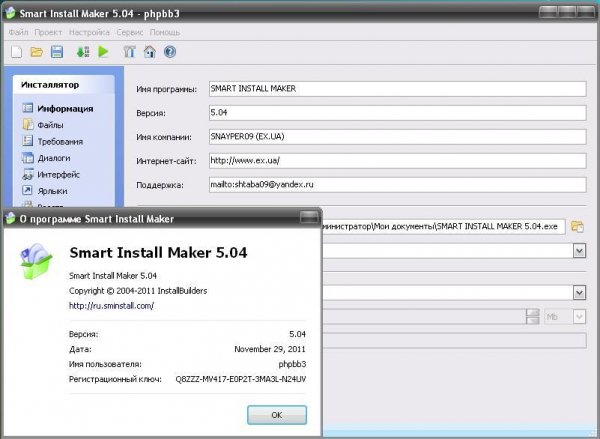This screenshot has width=600, height=439.
Task: Click the About dialog title bar icon
Action: pos(10,219)
